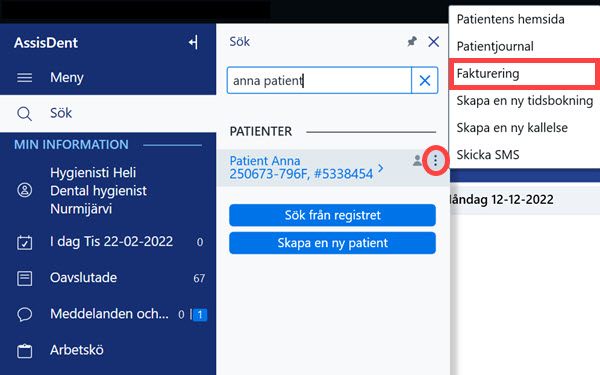The image size is (600, 375).
Task: Click the user profile icon beside Hygienisti Heli
Action: point(24,190)
